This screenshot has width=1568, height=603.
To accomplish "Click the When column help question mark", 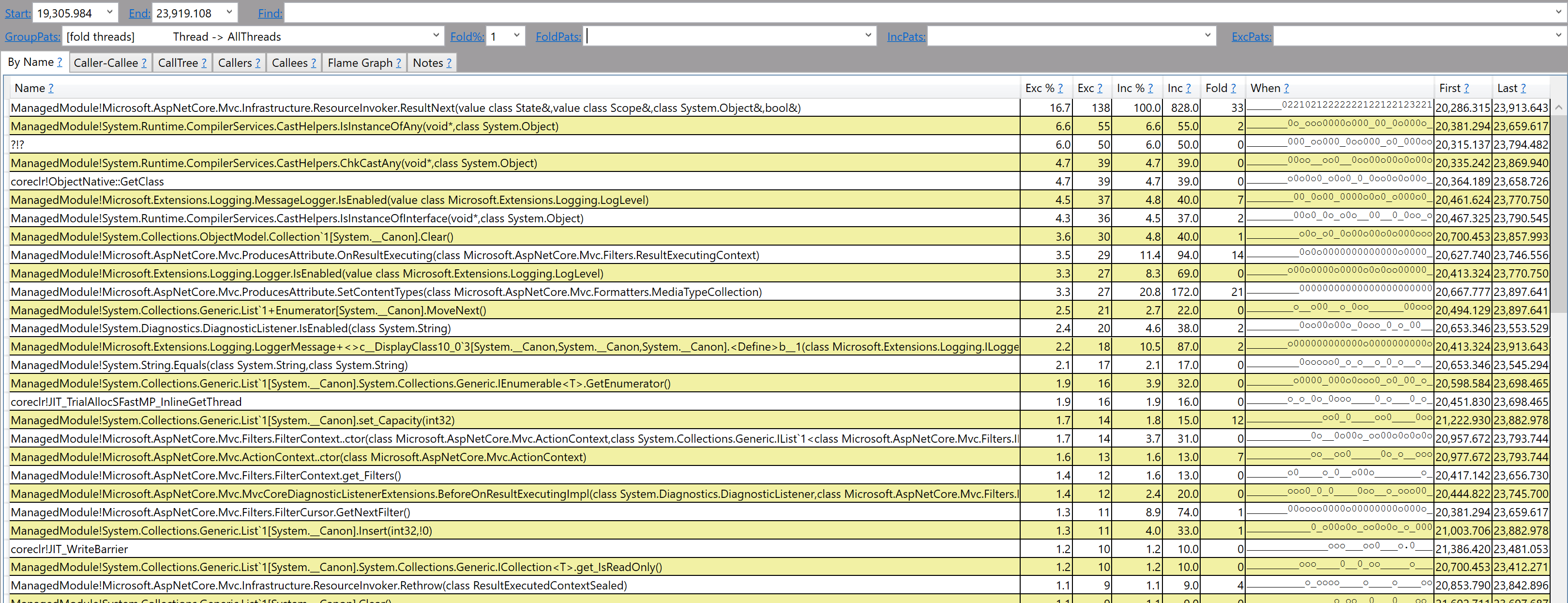I will [x=1286, y=88].
